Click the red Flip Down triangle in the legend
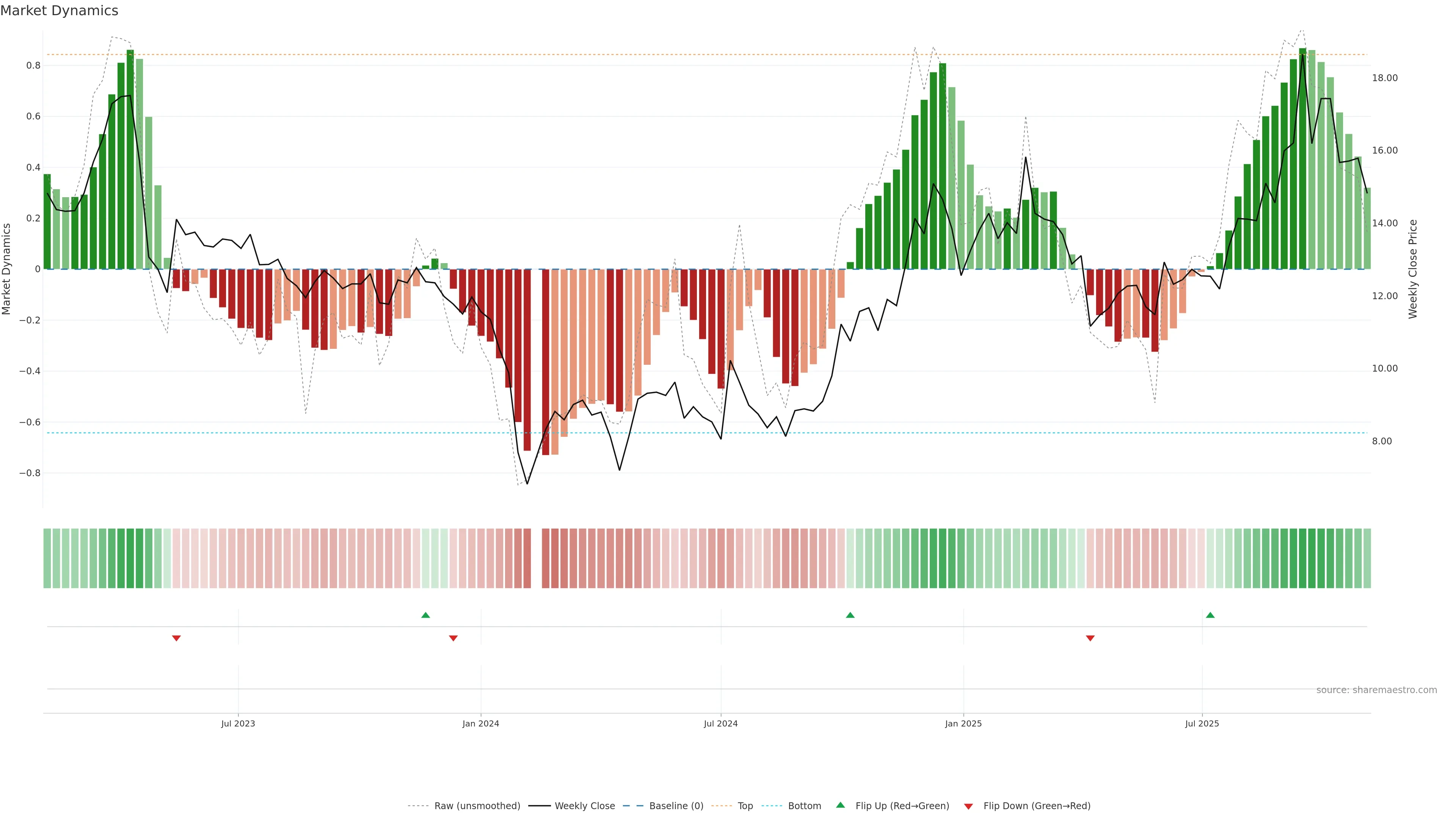1456x819 pixels. coord(968,806)
